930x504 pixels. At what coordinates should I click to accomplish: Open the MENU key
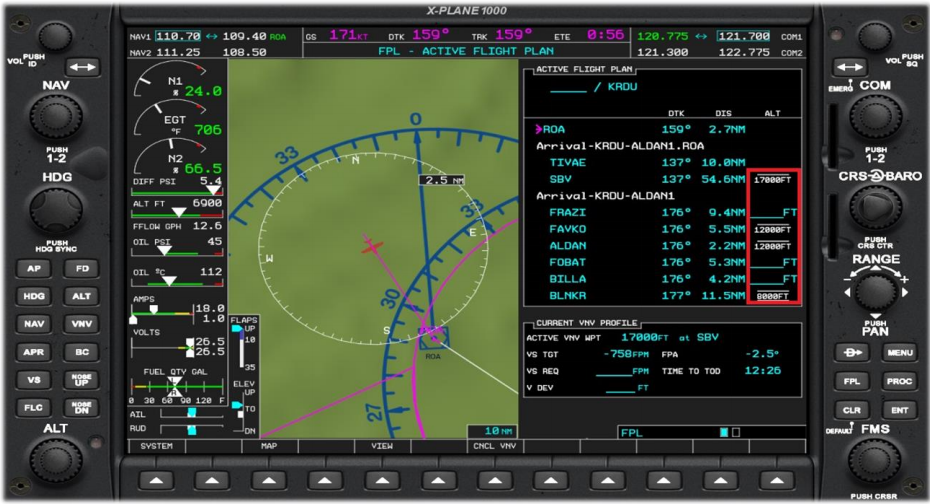tap(900, 352)
